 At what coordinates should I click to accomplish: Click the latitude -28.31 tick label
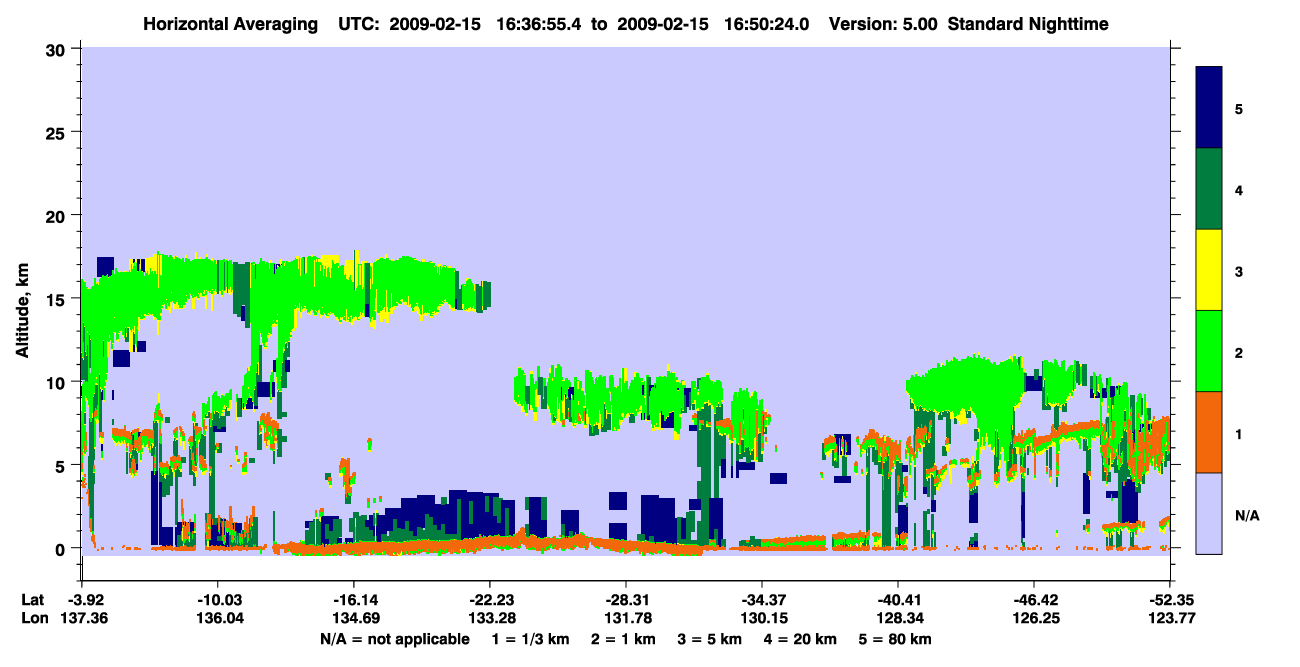[626, 600]
